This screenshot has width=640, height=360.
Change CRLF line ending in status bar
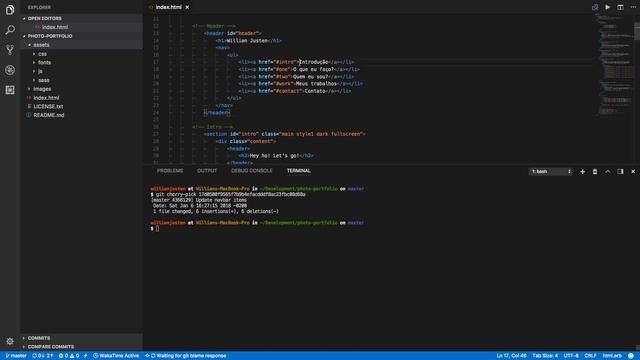click(590, 356)
